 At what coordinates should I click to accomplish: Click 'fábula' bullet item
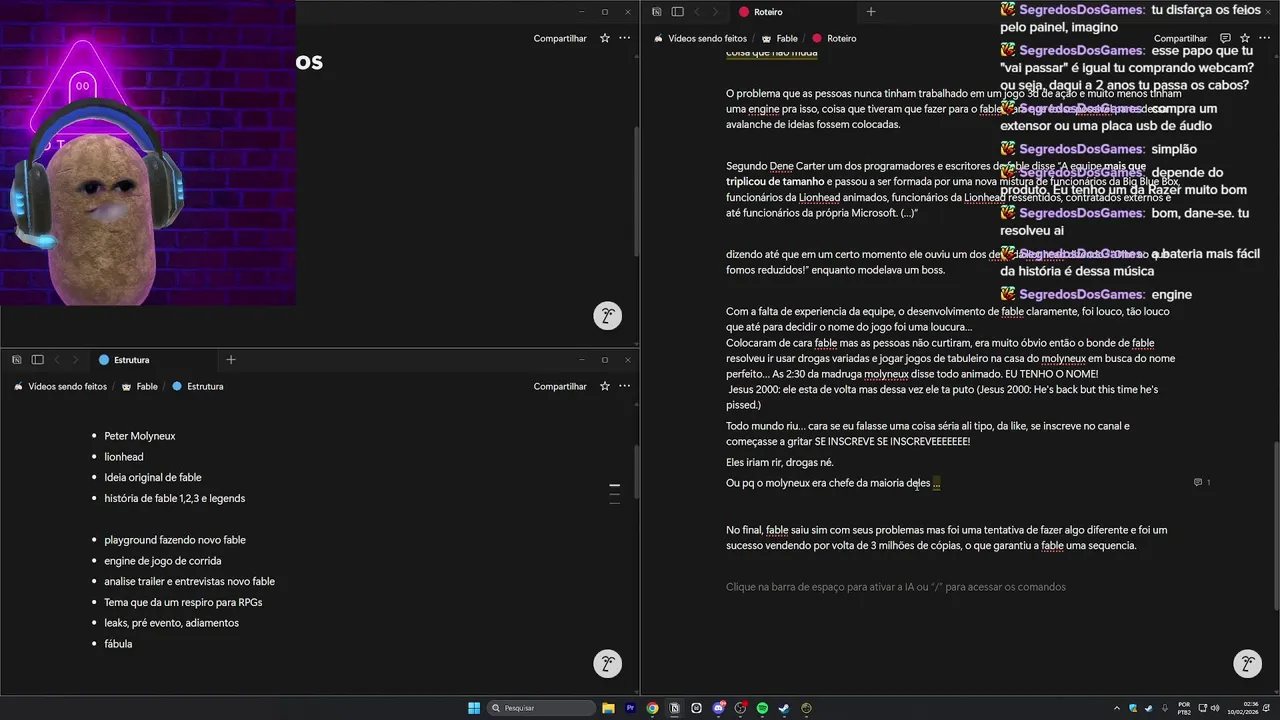click(118, 644)
